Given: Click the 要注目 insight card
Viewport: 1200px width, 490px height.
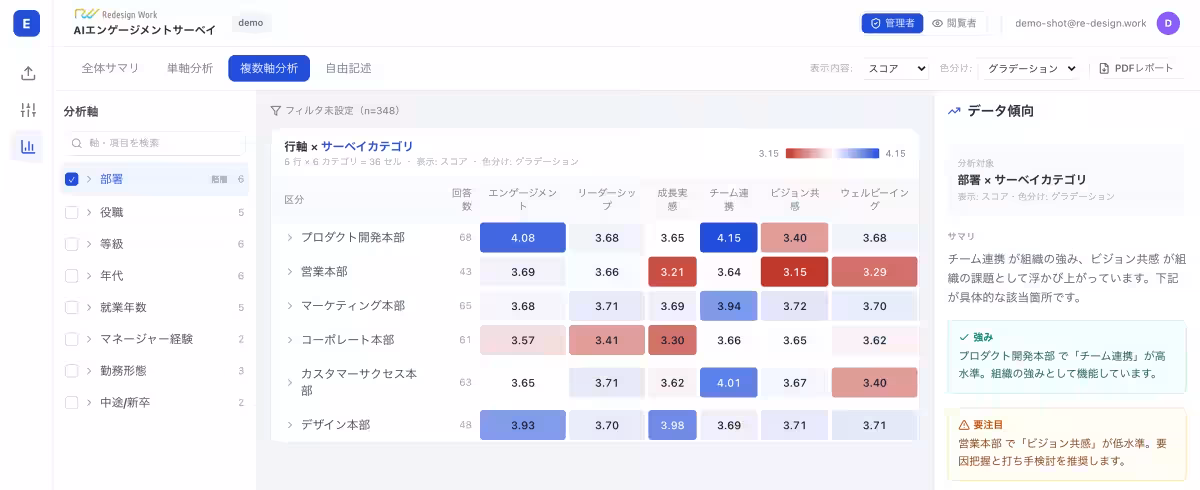Looking at the screenshot, I should tap(1067, 443).
